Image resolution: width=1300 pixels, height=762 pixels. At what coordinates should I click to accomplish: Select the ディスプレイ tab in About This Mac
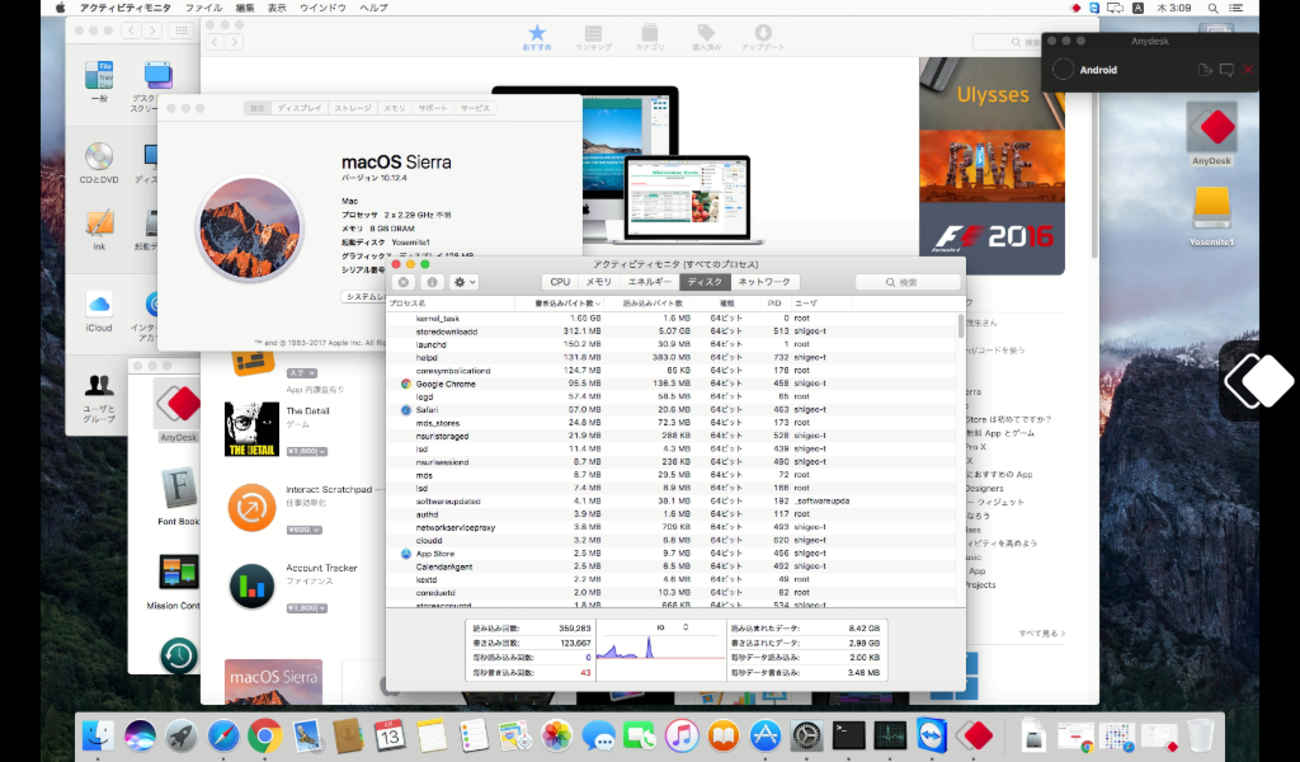(299, 108)
